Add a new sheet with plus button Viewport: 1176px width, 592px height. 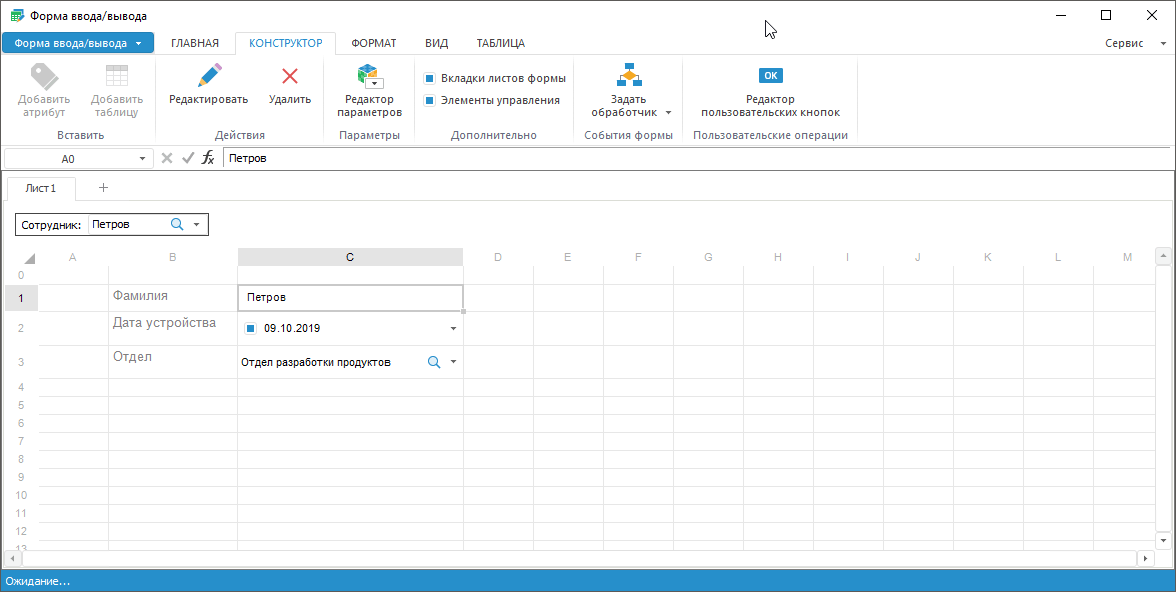pyautogui.click(x=103, y=188)
